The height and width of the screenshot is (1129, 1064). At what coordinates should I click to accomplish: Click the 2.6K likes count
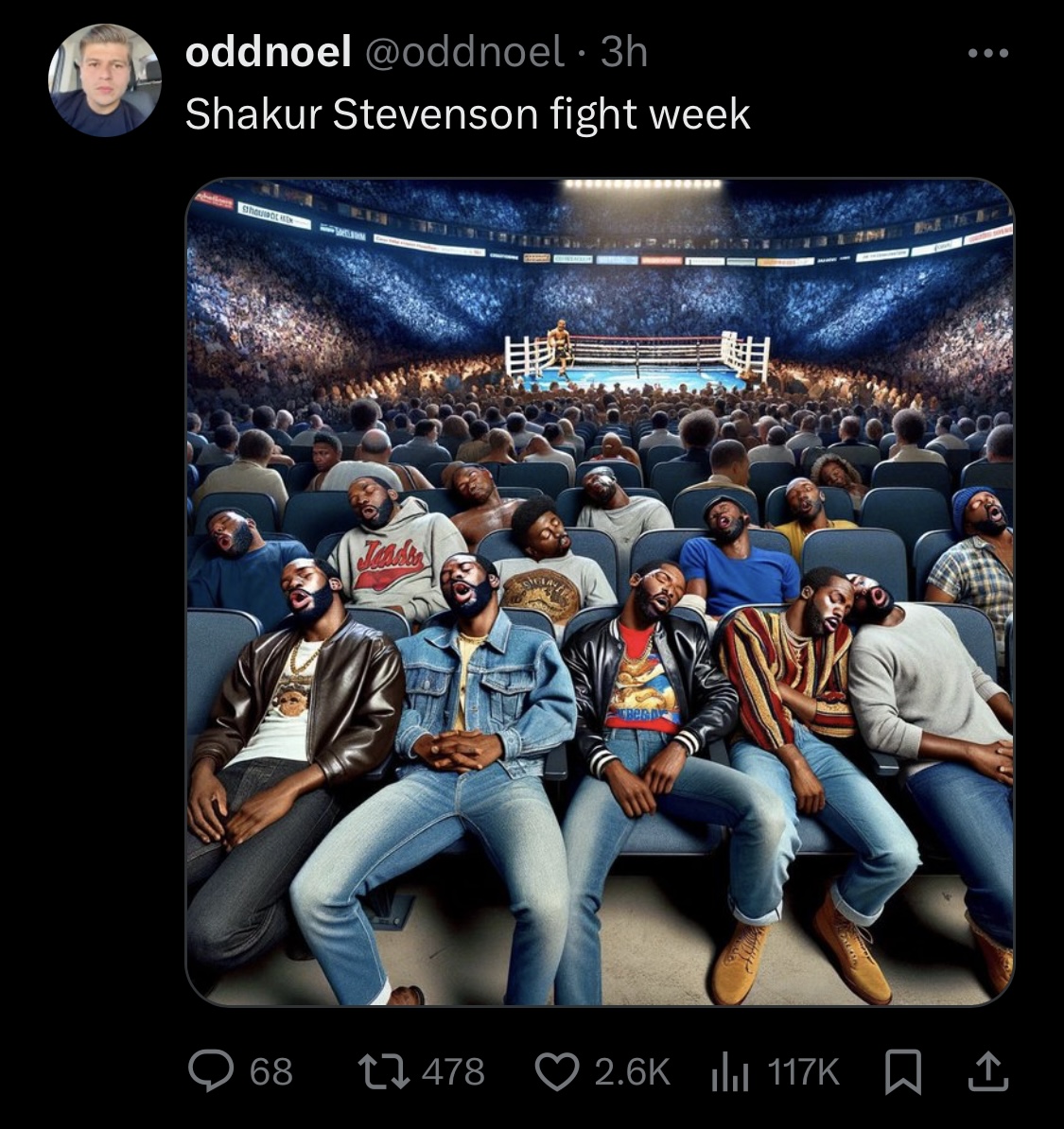coord(633,1072)
